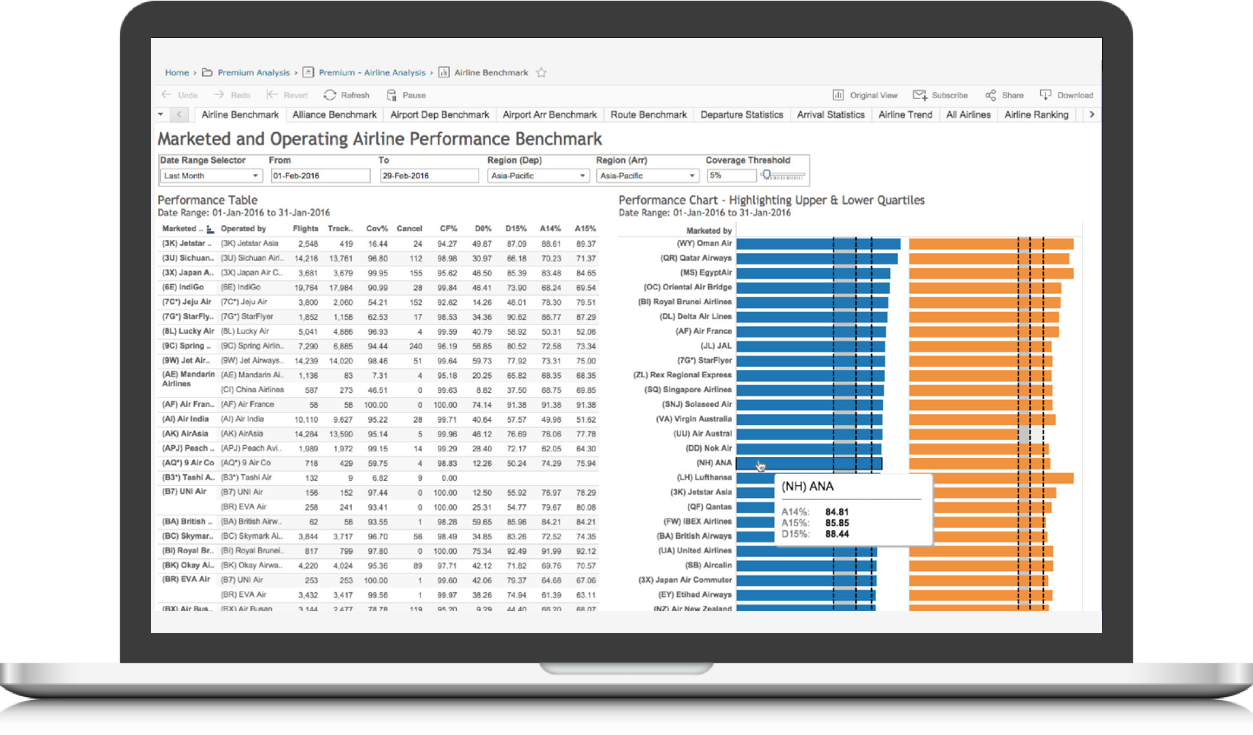
Task: Click the Operated by column header
Action: click(x=244, y=229)
